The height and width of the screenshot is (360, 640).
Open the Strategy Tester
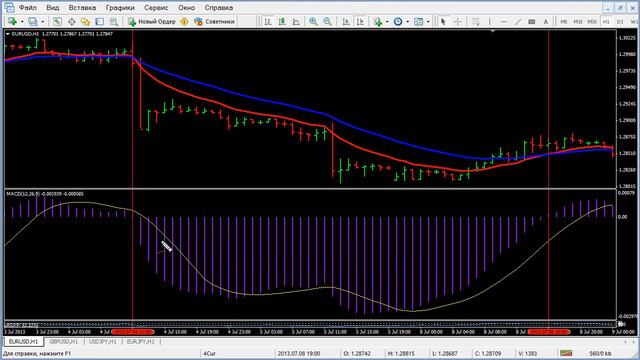click(x=114, y=22)
